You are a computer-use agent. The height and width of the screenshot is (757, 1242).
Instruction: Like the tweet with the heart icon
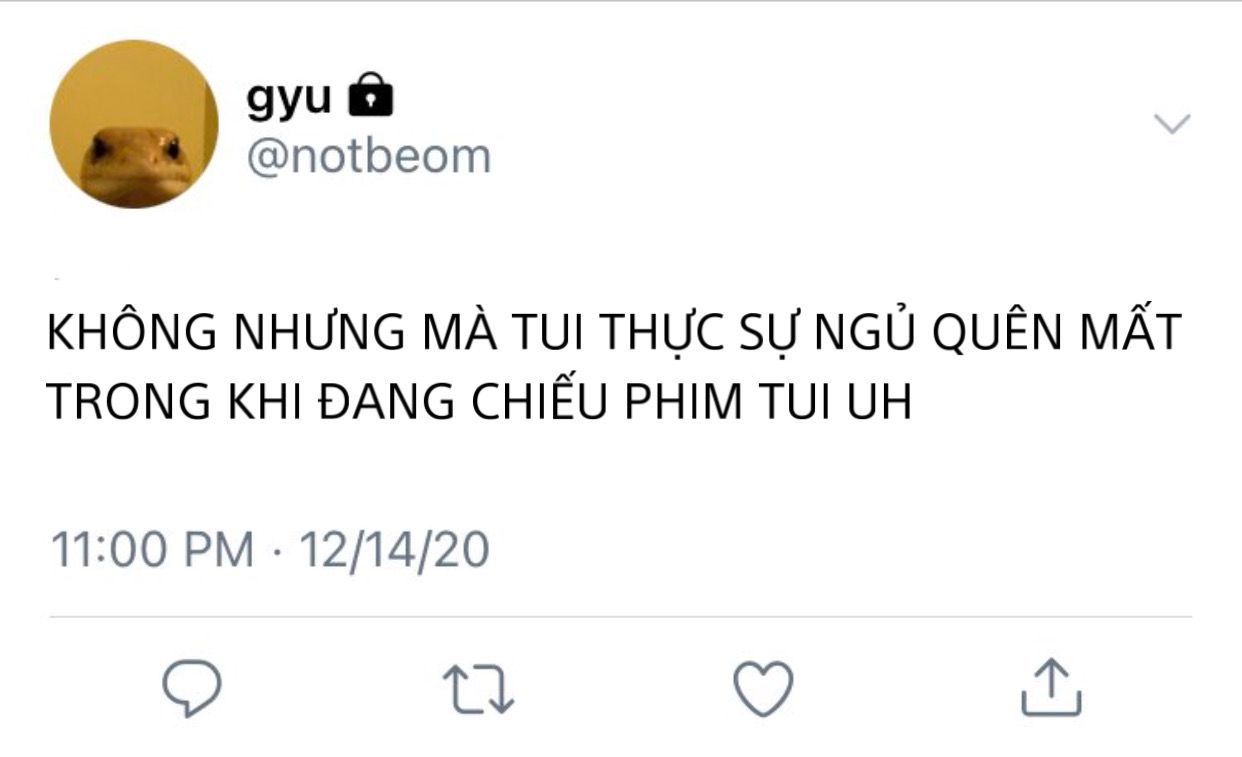click(x=763, y=688)
